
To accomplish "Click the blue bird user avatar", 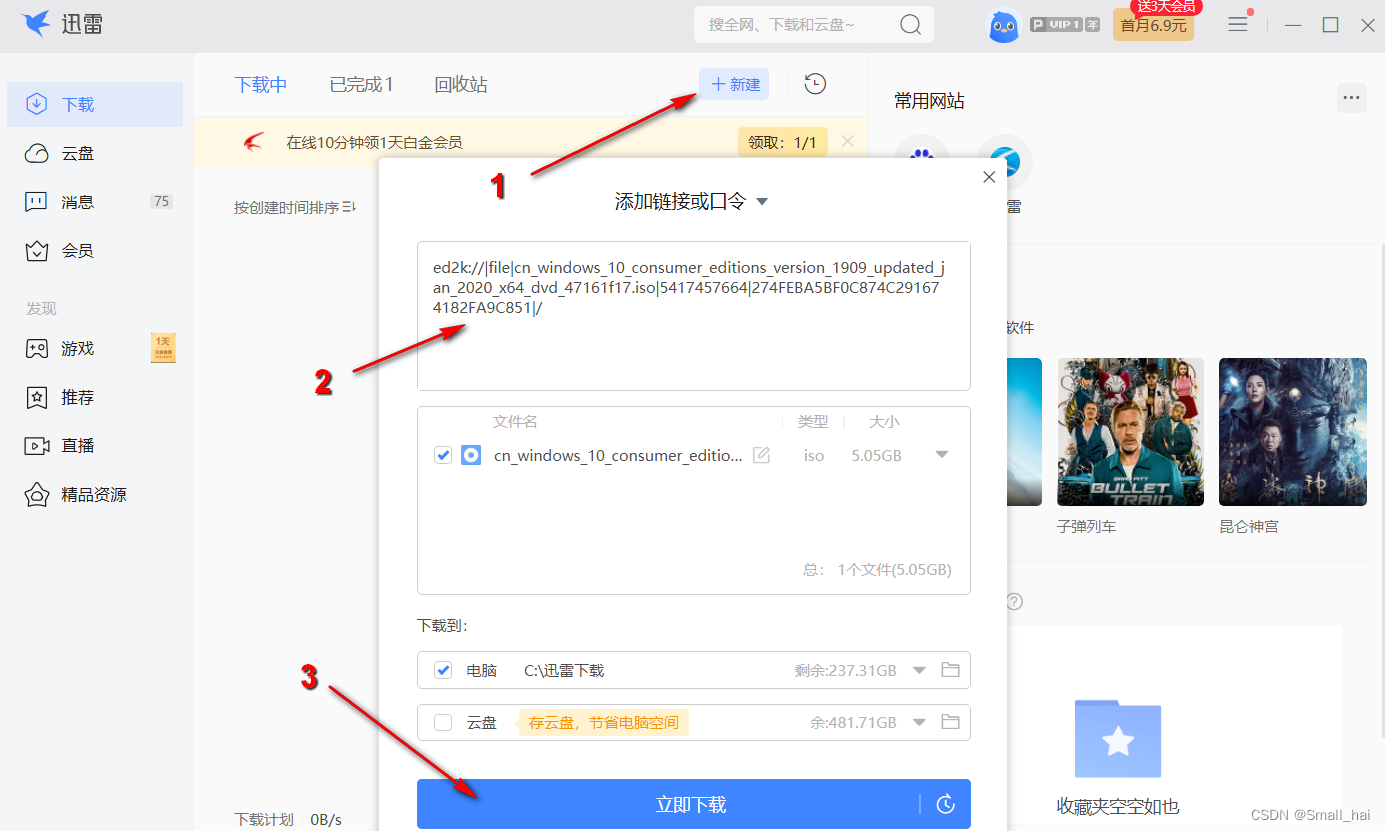I will tap(1004, 25).
